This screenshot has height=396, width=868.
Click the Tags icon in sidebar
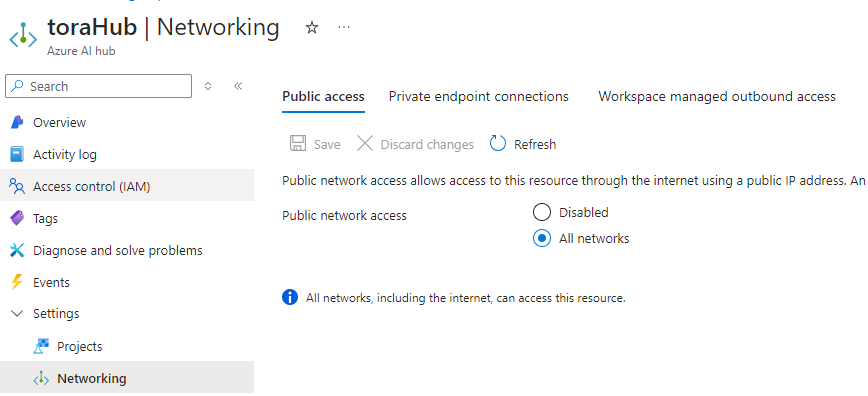17,218
